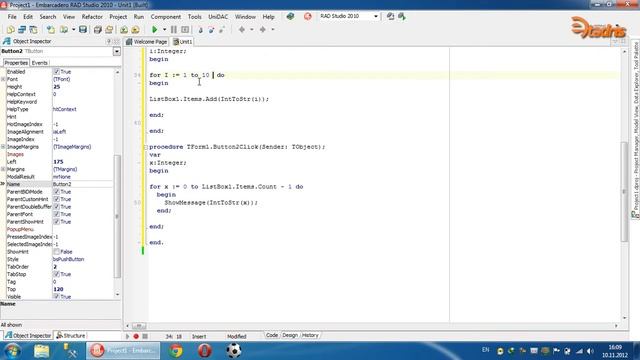The image size is (640, 360).
Task: Click the globe icon after Help menu
Action: click(290, 16)
